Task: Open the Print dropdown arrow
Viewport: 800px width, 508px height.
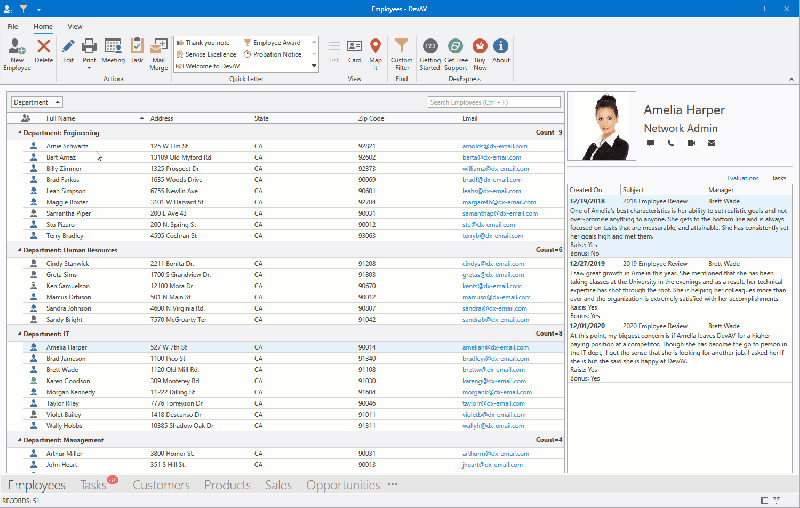Action: [89, 68]
